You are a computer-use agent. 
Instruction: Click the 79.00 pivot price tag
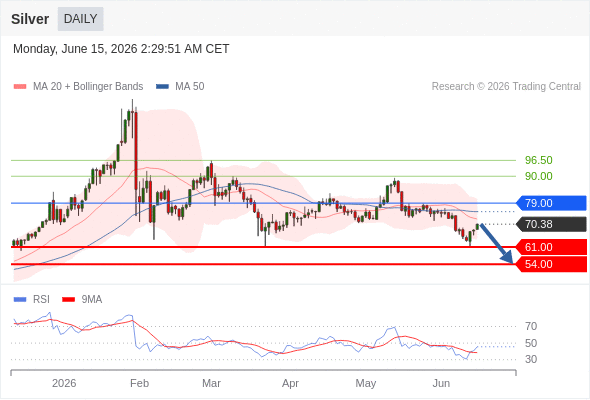[551, 203]
